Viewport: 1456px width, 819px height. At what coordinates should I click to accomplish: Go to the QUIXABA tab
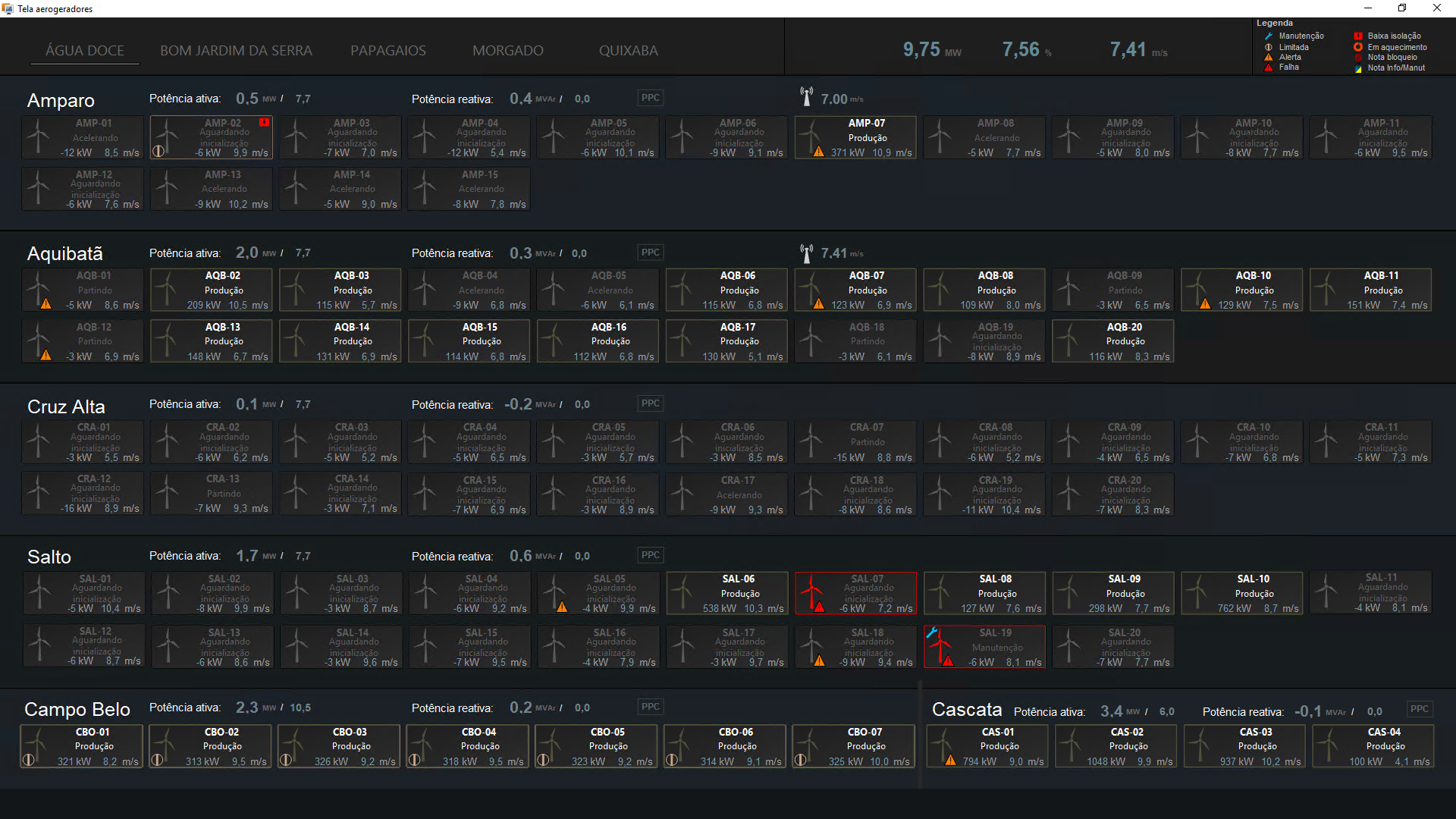click(629, 51)
